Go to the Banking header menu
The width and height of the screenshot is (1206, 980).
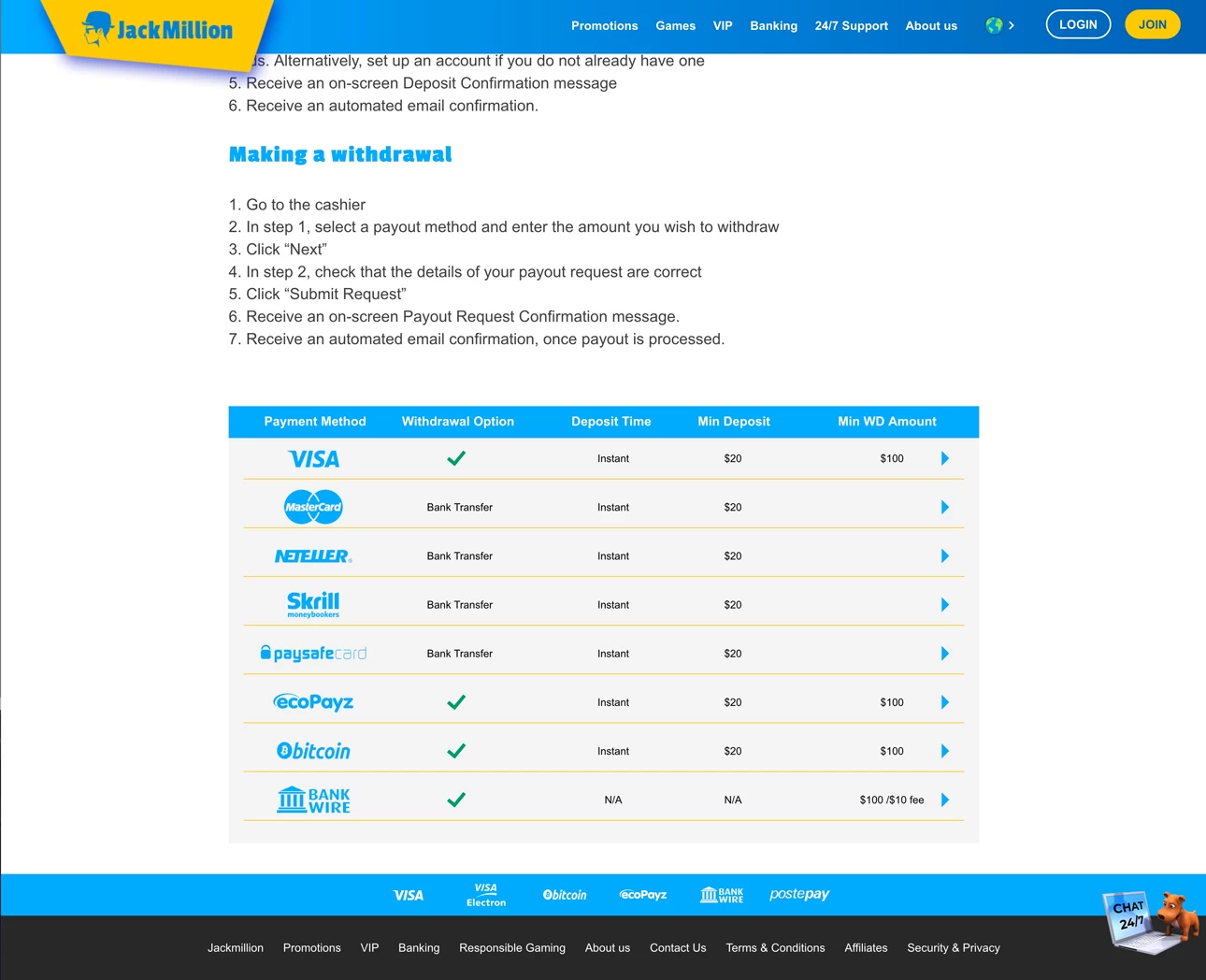coord(774,26)
